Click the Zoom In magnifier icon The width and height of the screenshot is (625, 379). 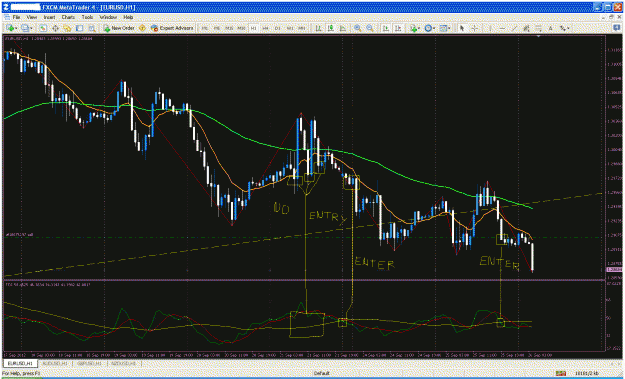358,28
